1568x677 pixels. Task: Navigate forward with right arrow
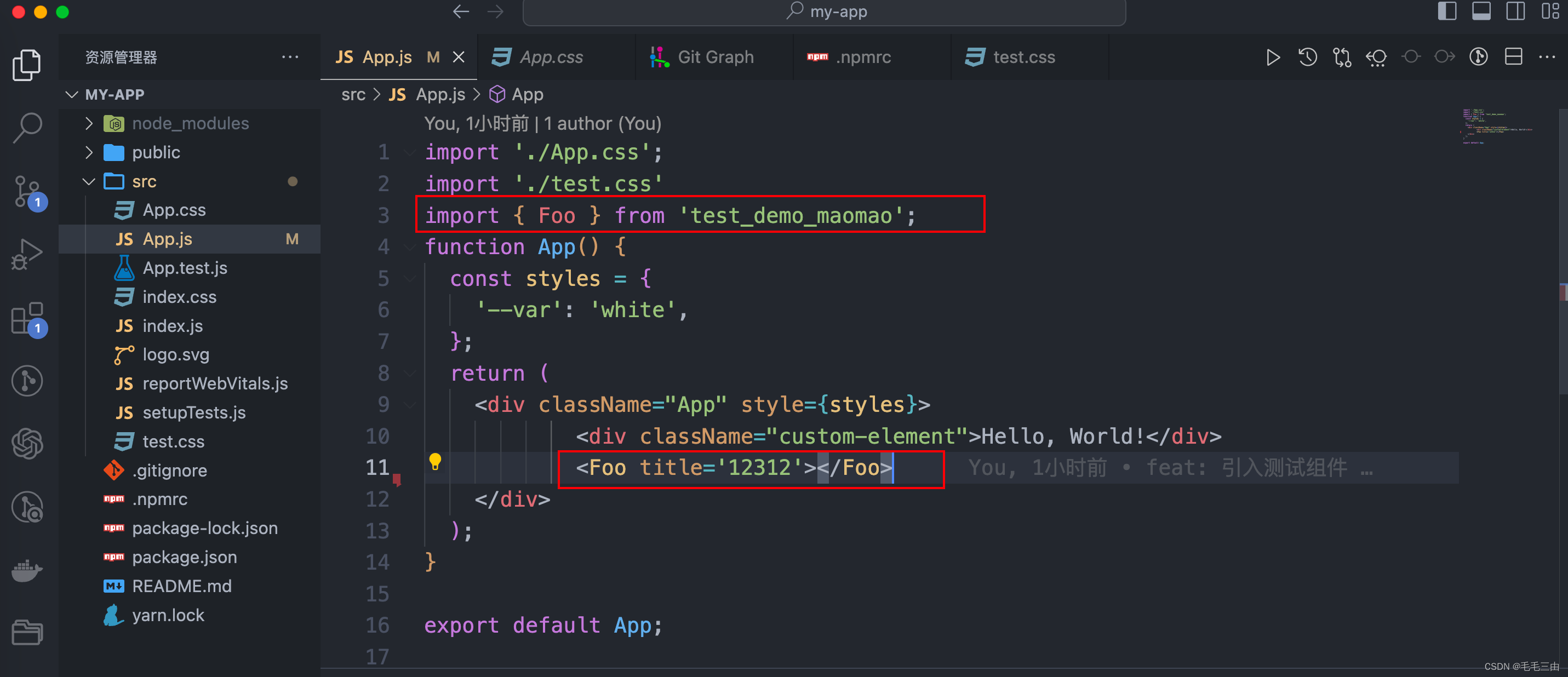coord(495,12)
